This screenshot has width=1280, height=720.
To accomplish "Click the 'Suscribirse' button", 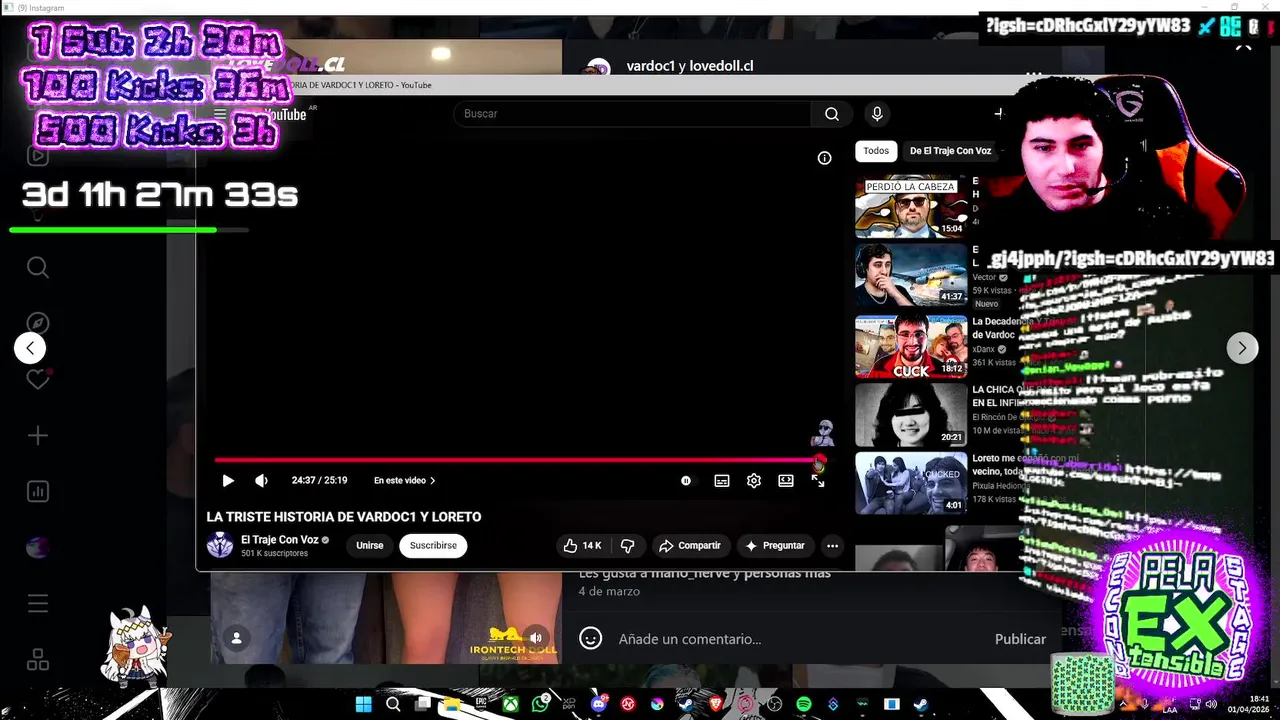I will [433, 546].
